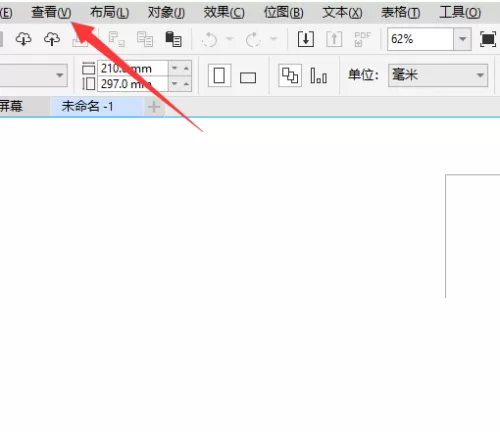
Task: Open the 布局(L) menu
Action: (x=109, y=13)
